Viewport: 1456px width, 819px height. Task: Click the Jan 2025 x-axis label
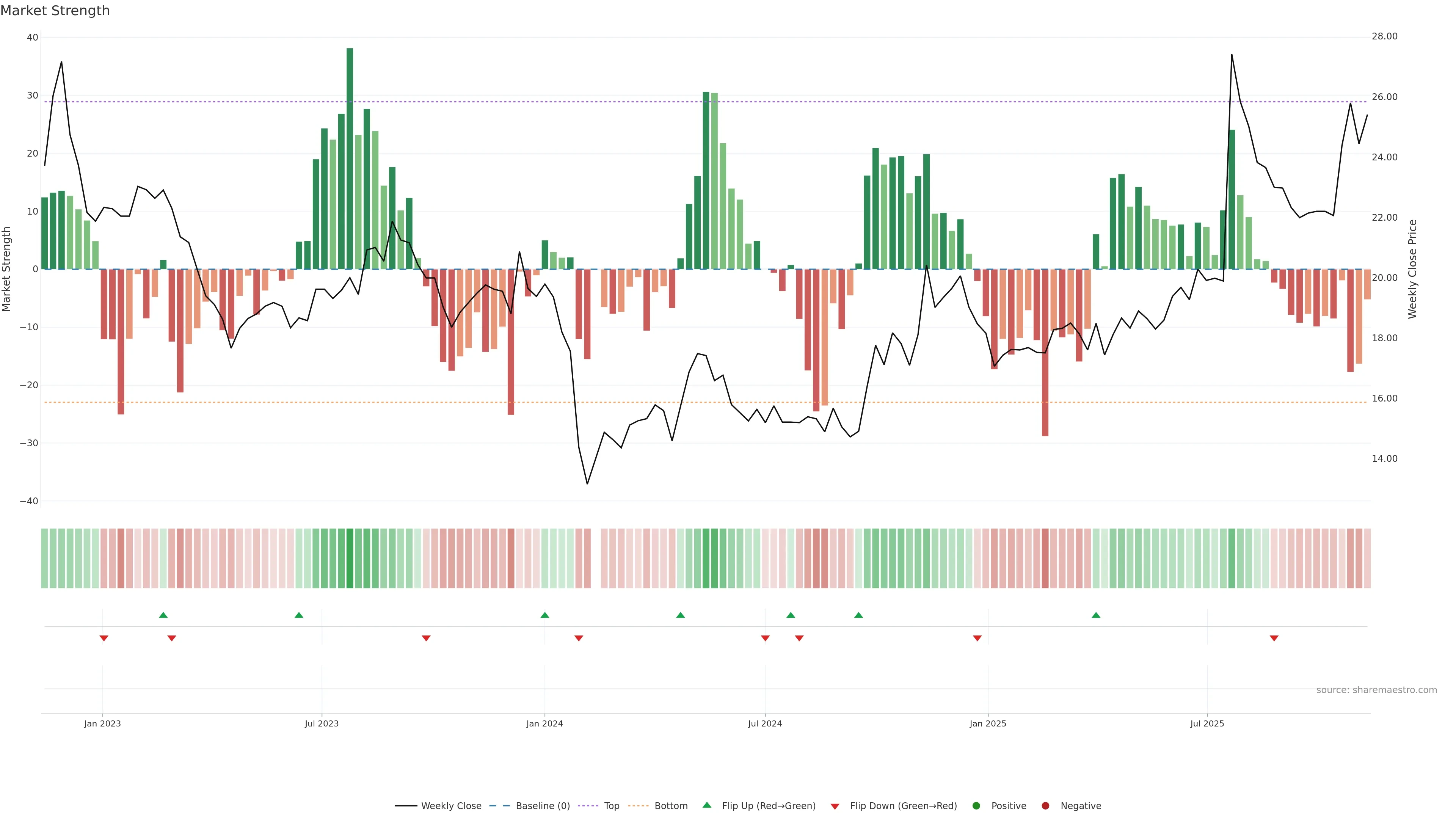[988, 723]
